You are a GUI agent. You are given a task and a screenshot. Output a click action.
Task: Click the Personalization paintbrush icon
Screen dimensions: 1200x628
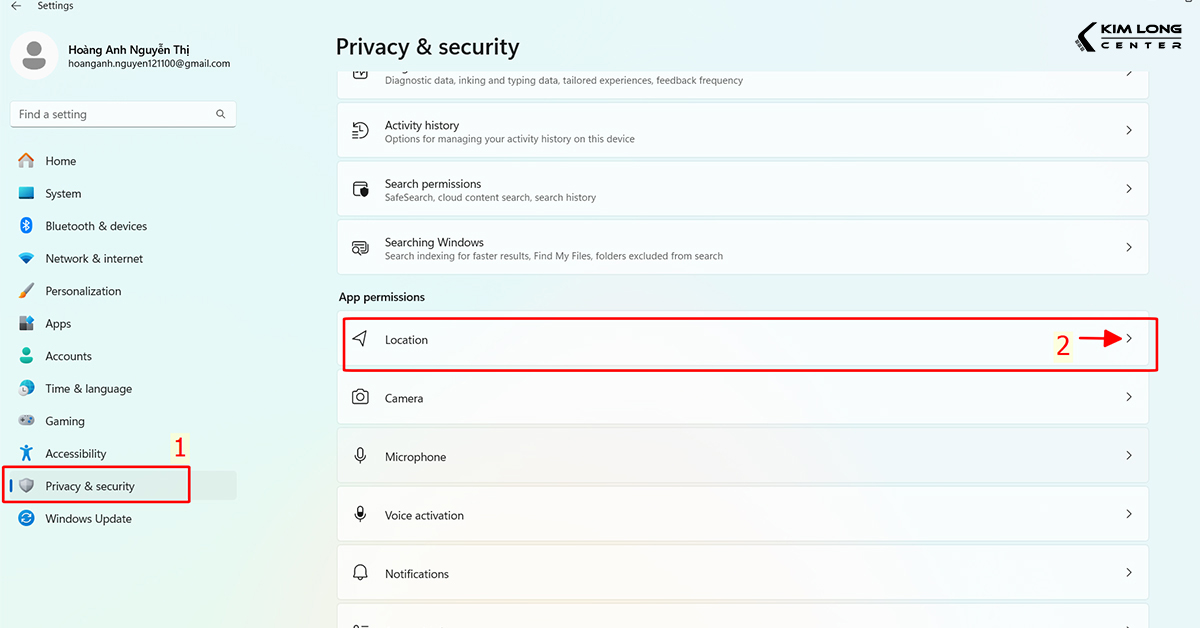click(x=26, y=291)
